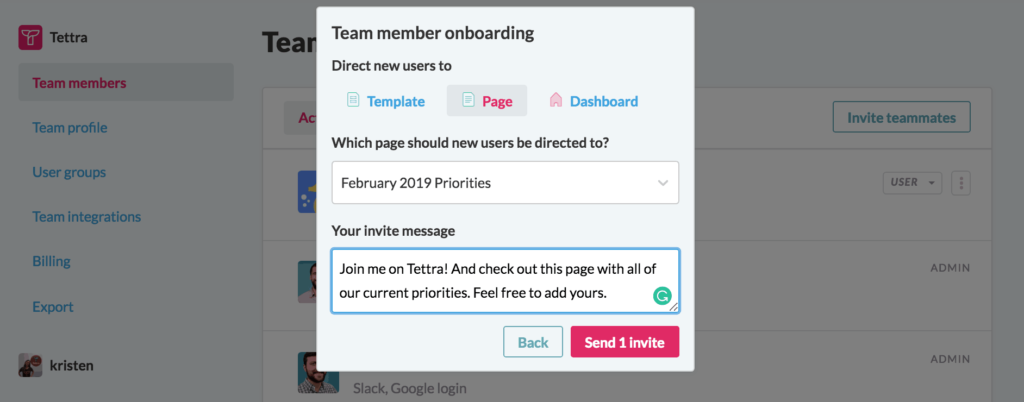This screenshot has width=1024, height=402.
Task: Click the Grammarly icon in message box
Action: 662,296
